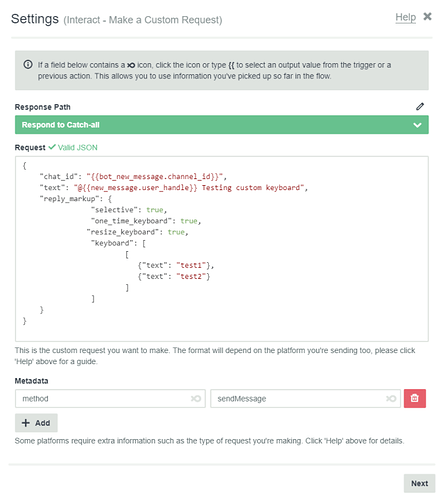Viewport: 440px width, 500px height.
Task: Click the plus icon on Add button
Action: point(26,423)
